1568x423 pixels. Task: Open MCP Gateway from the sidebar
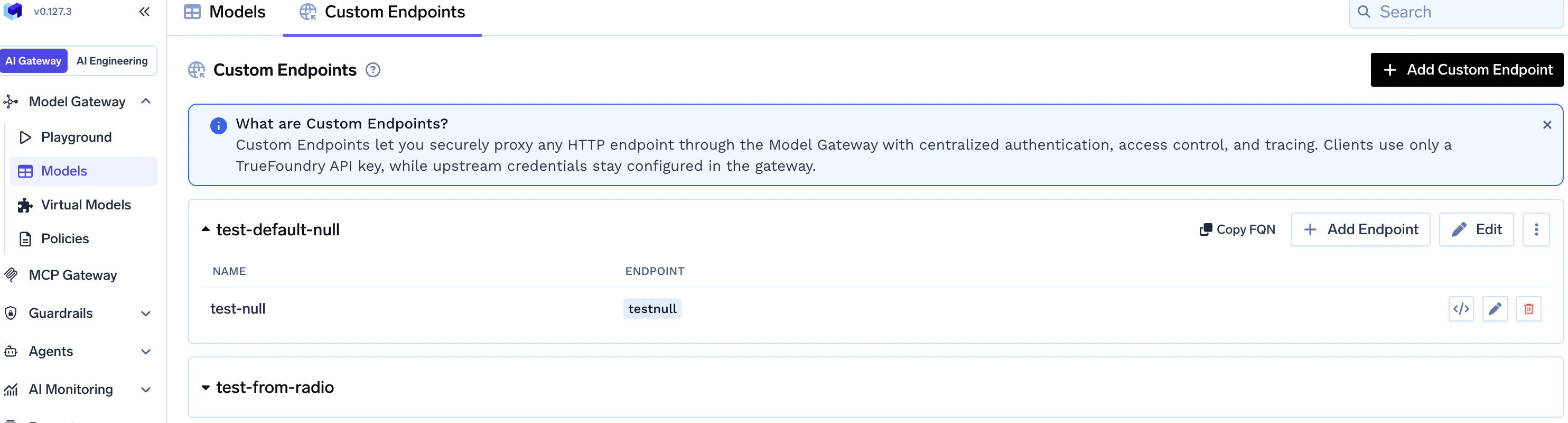click(72, 275)
